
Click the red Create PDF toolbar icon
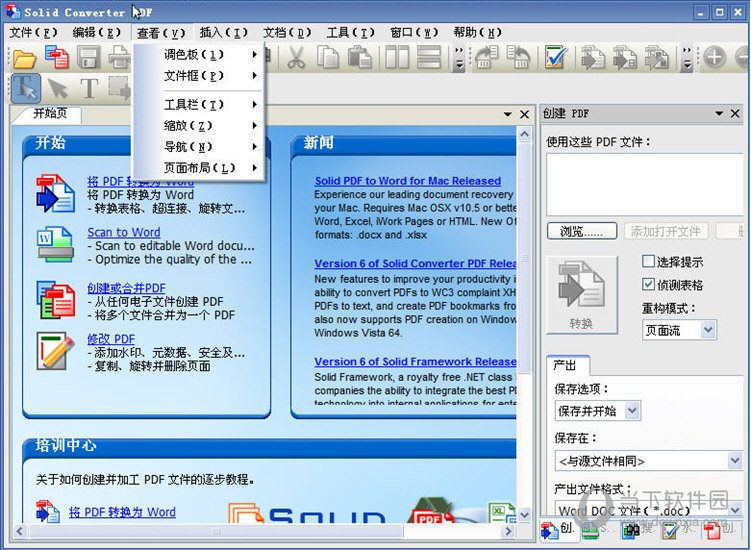(57, 57)
